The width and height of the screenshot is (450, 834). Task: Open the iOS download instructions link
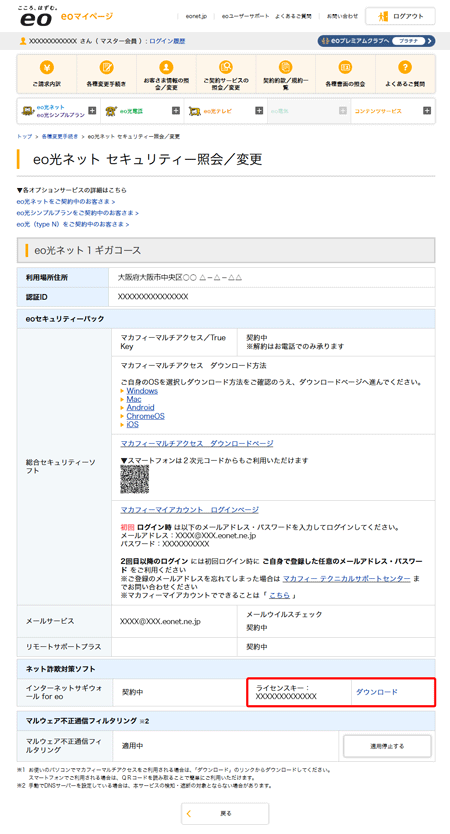tap(132, 424)
